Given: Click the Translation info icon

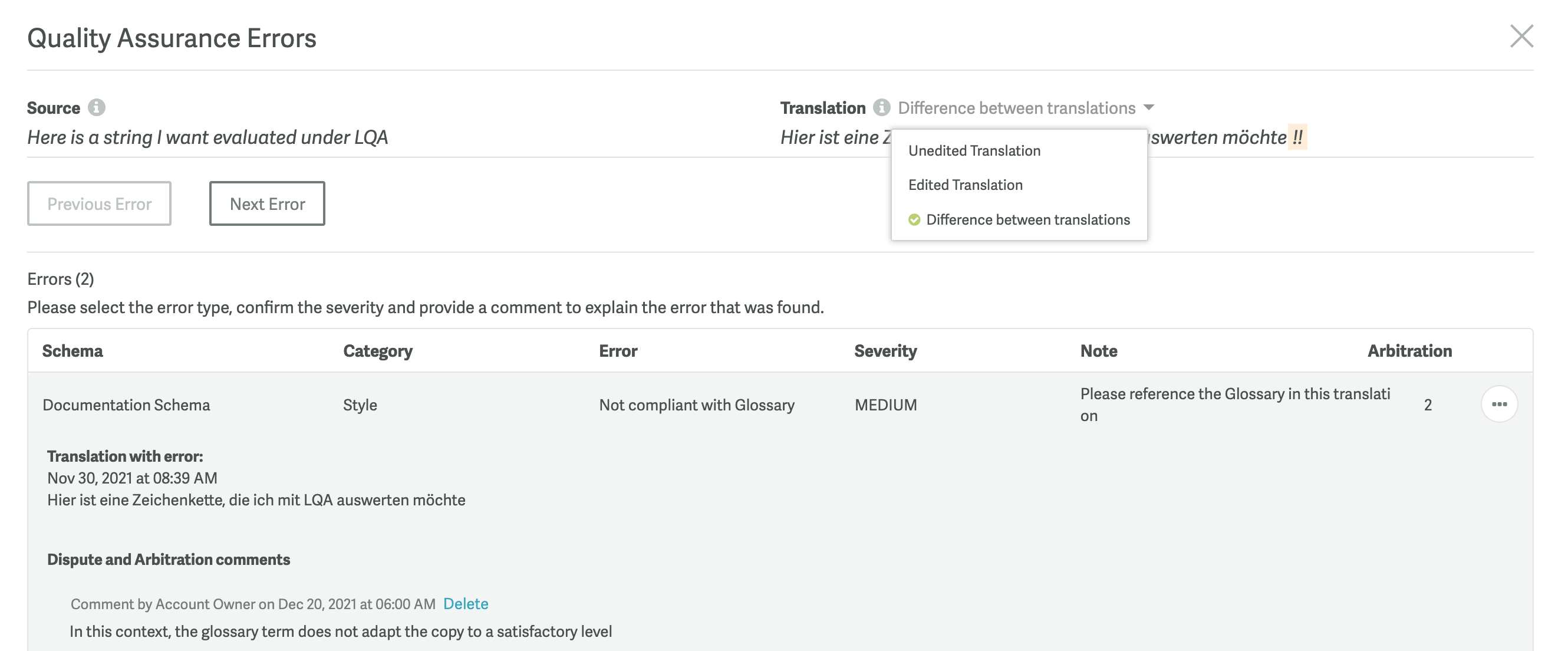Looking at the screenshot, I should tap(881, 107).
